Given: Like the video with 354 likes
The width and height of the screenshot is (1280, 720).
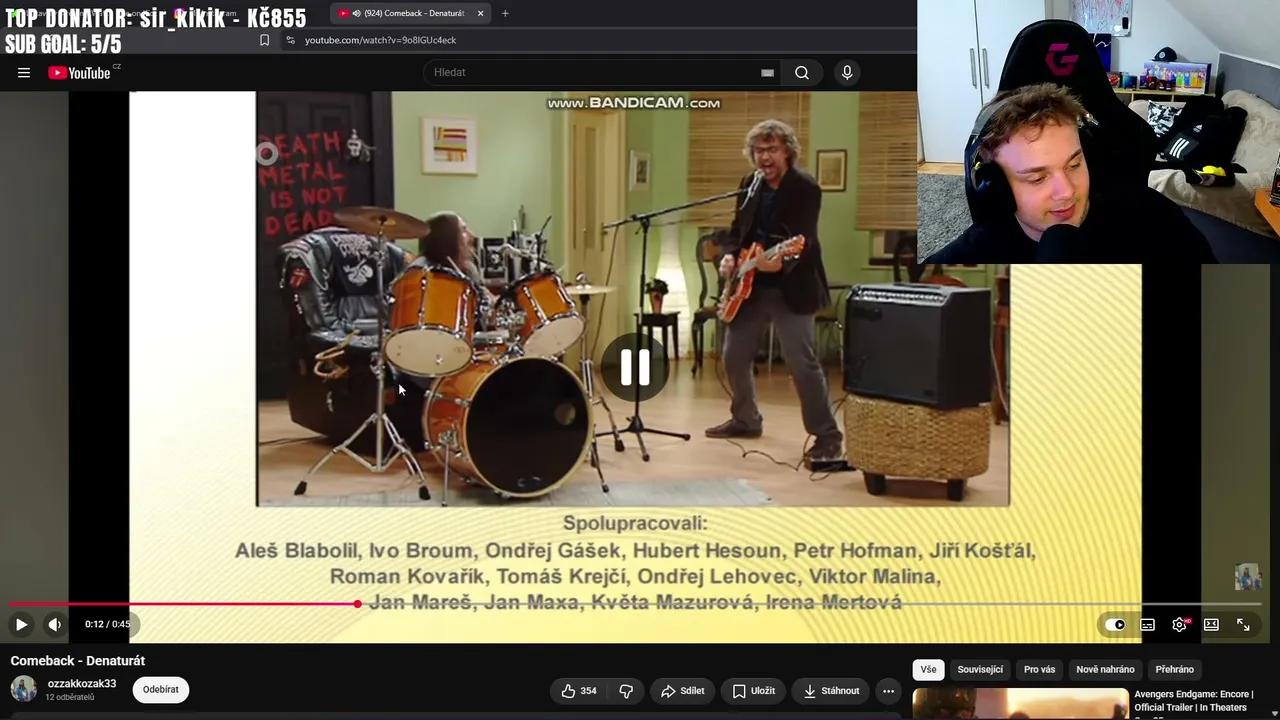Looking at the screenshot, I should click(x=578, y=691).
